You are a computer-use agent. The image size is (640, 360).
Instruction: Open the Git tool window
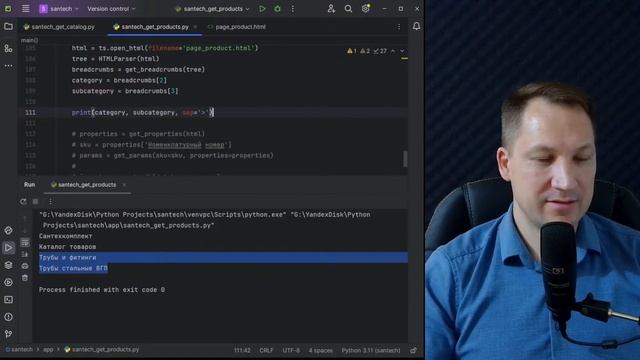tap(8, 334)
